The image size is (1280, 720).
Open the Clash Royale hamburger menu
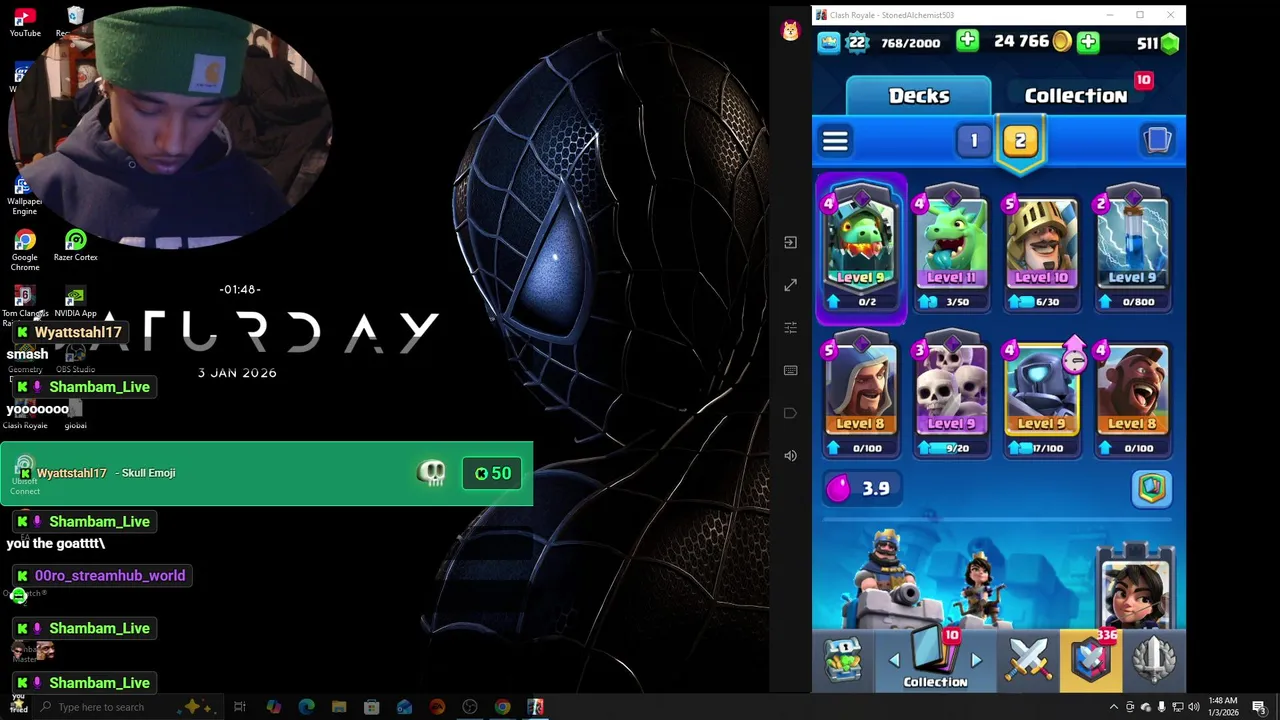tap(835, 141)
